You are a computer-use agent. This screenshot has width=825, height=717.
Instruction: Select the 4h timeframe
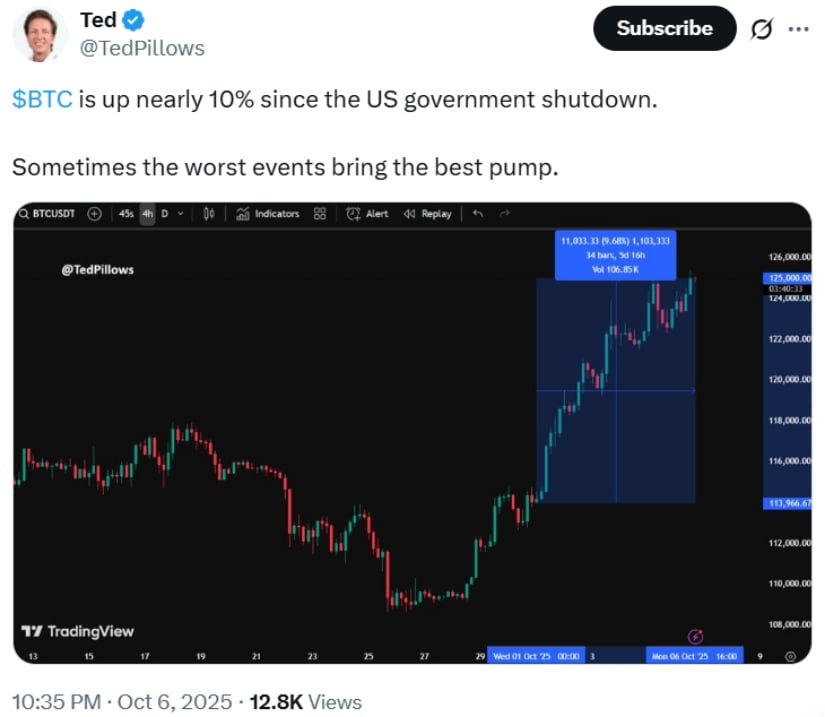pyautogui.click(x=147, y=213)
